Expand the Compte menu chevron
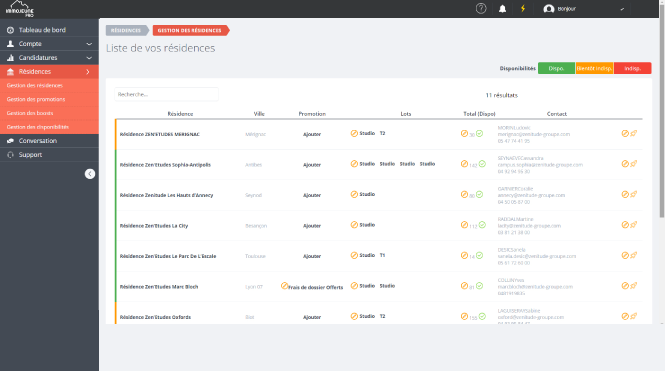Screen dimensions: 665x371 coord(89,44)
